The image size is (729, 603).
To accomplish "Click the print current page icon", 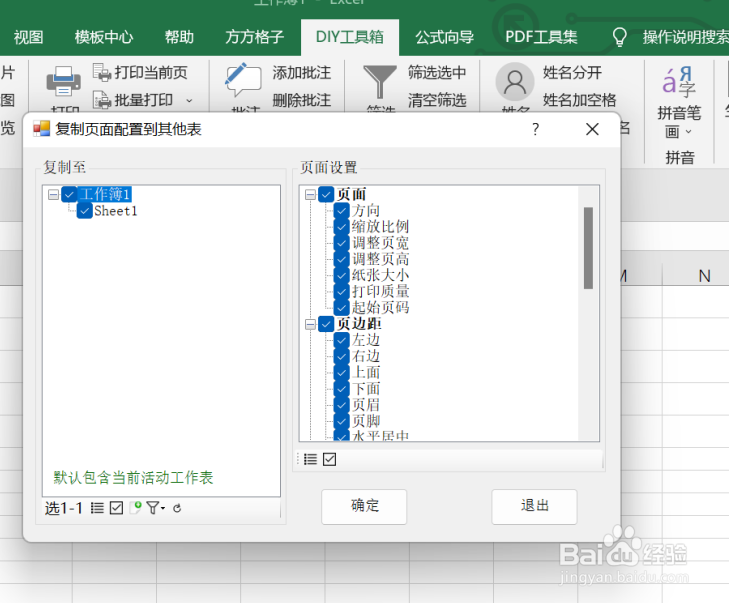I will [102, 73].
